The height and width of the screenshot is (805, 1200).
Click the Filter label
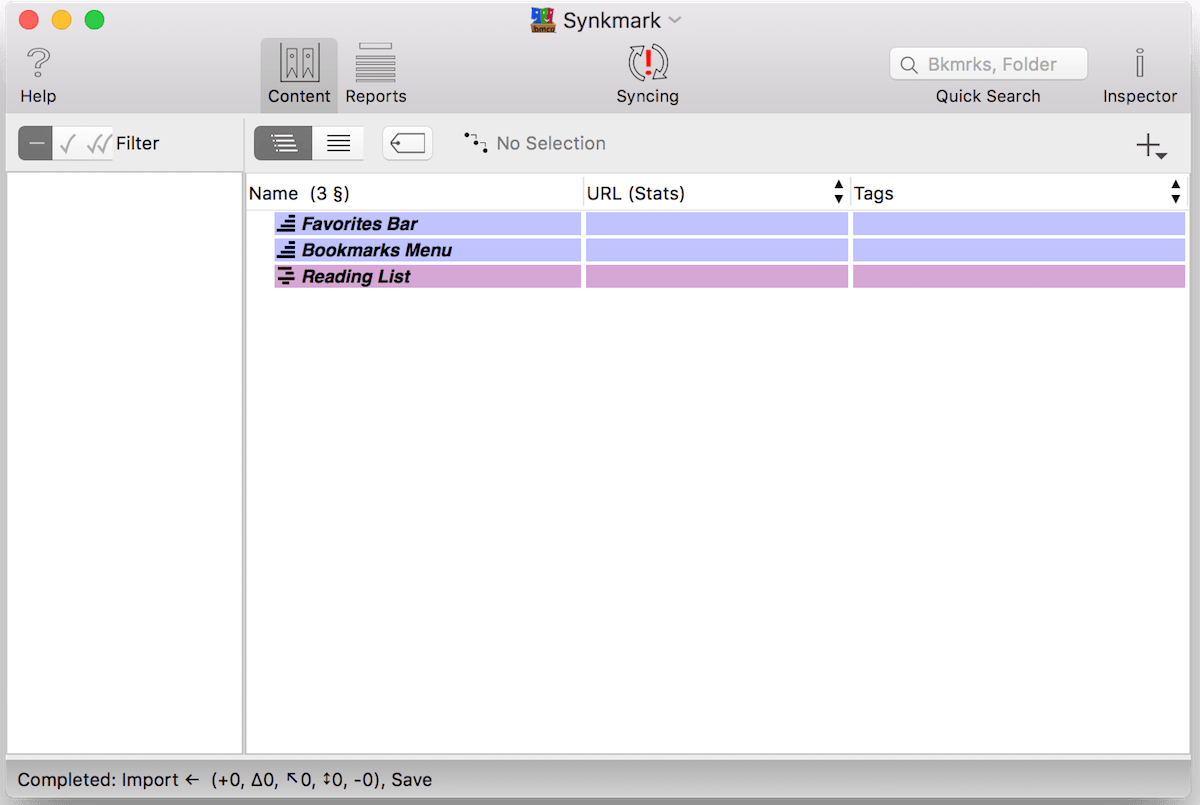point(138,143)
